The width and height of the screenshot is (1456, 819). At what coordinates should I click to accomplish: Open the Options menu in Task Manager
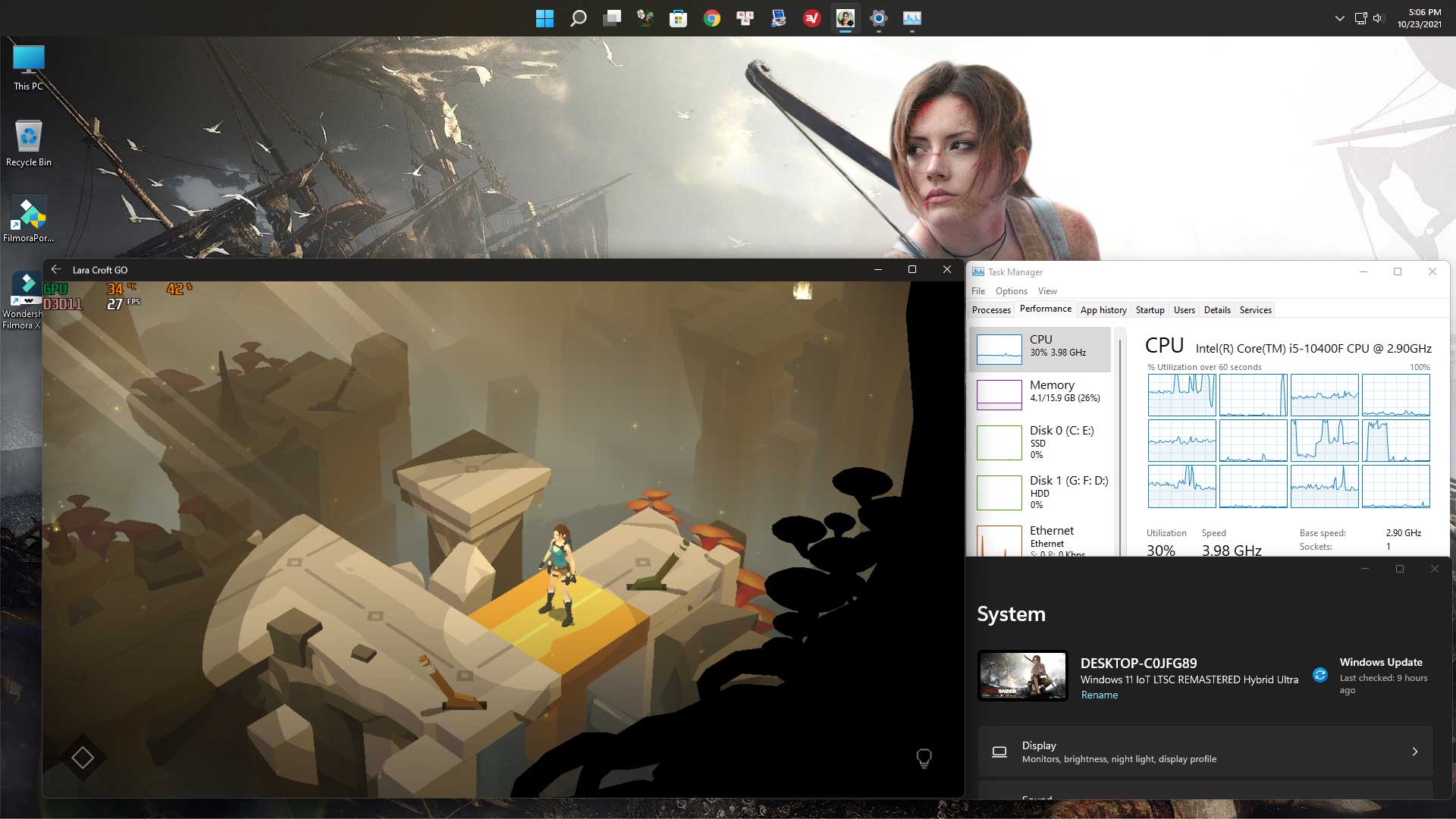tap(1012, 291)
